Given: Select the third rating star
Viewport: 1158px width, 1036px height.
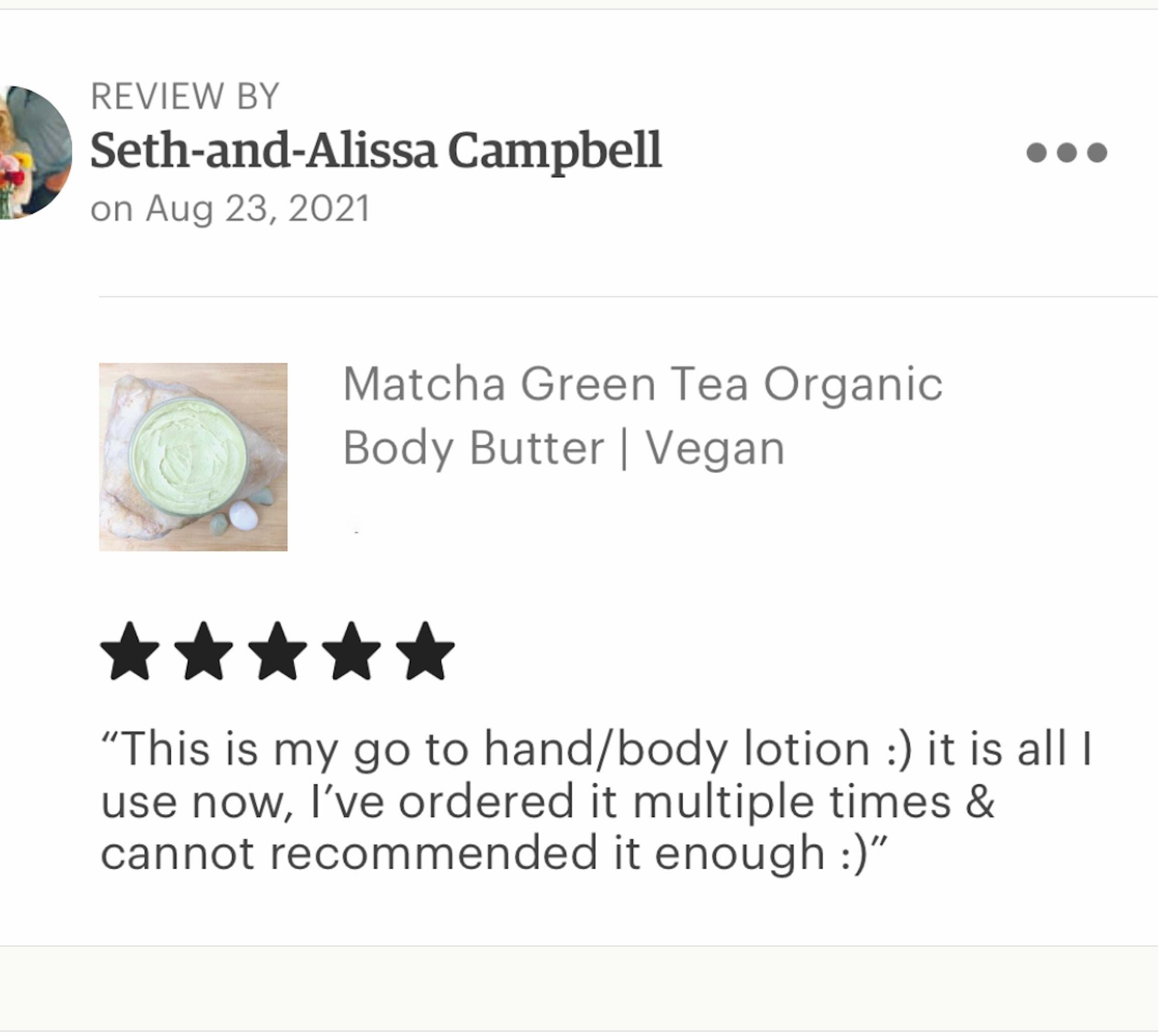Looking at the screenshot, I should pyautogui.click(x=277, y=650).
